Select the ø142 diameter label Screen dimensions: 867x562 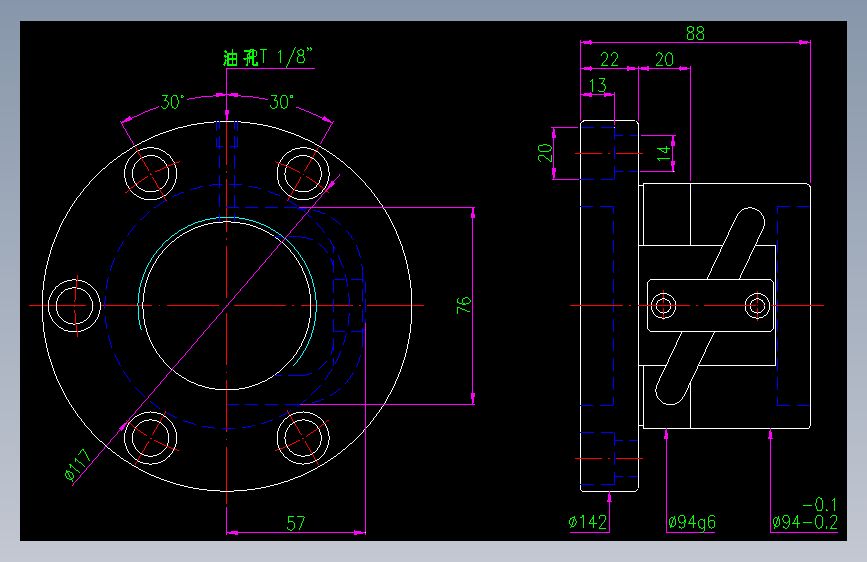[588, 522]
